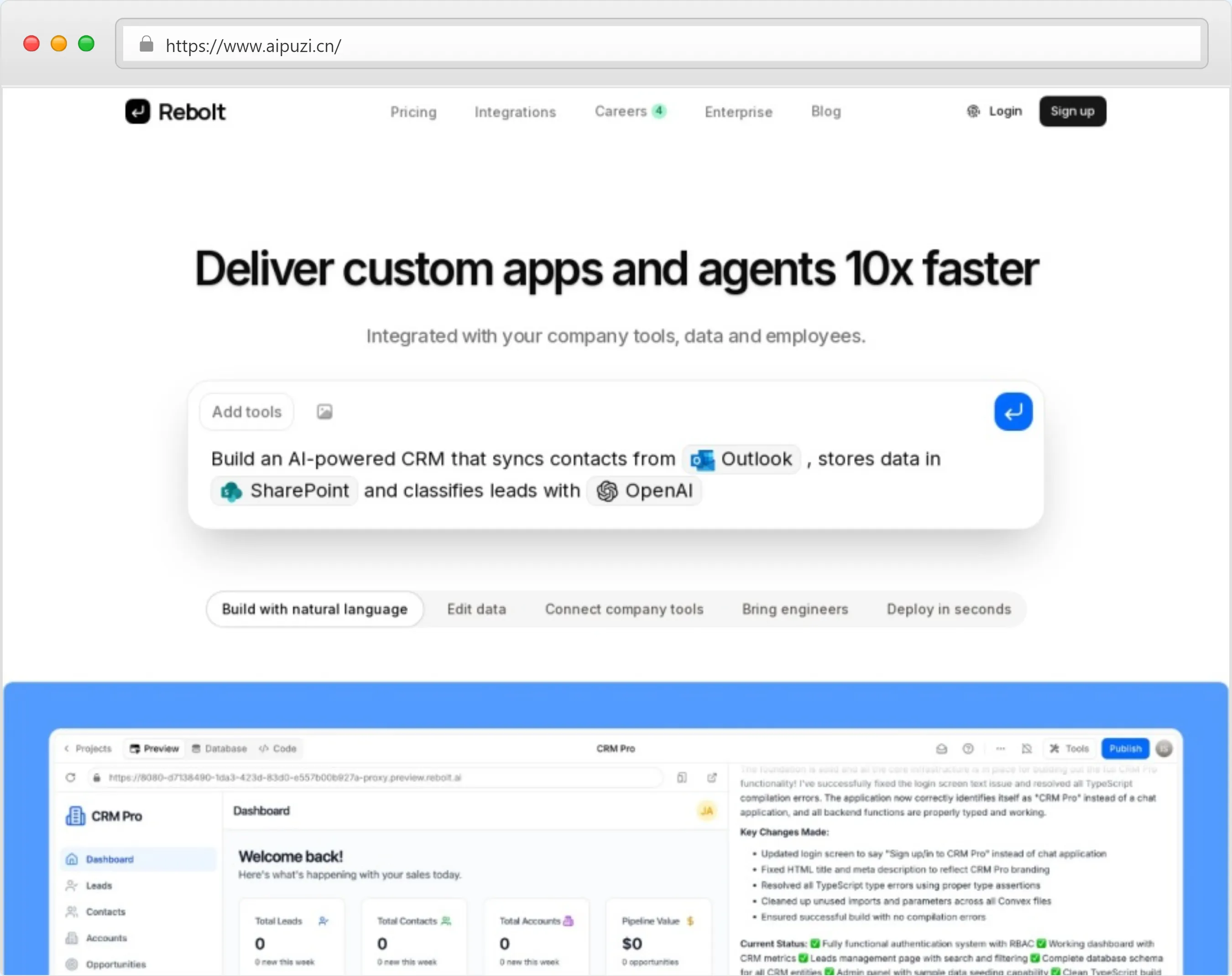Select the Preview tab in the demo
The image size is (1232, 976).
click(x=154, y=749)
